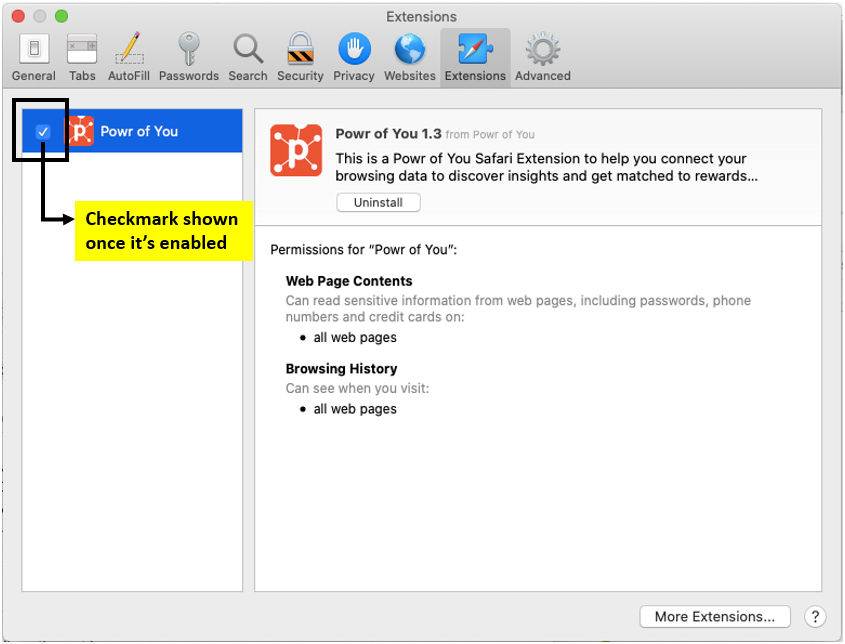Select the Extensions preferences pane

475,58
